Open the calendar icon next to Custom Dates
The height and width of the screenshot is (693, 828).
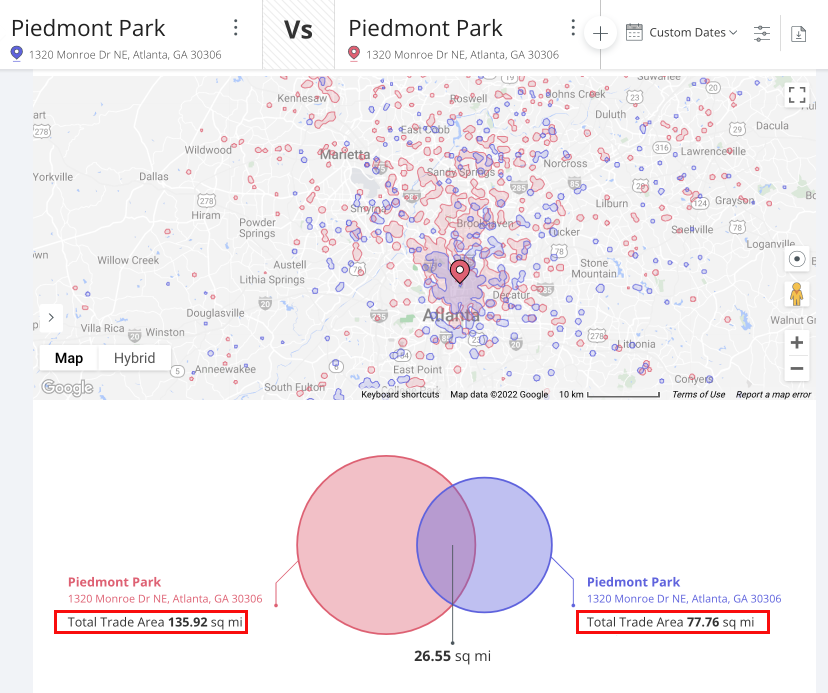(x=634, y=32)
